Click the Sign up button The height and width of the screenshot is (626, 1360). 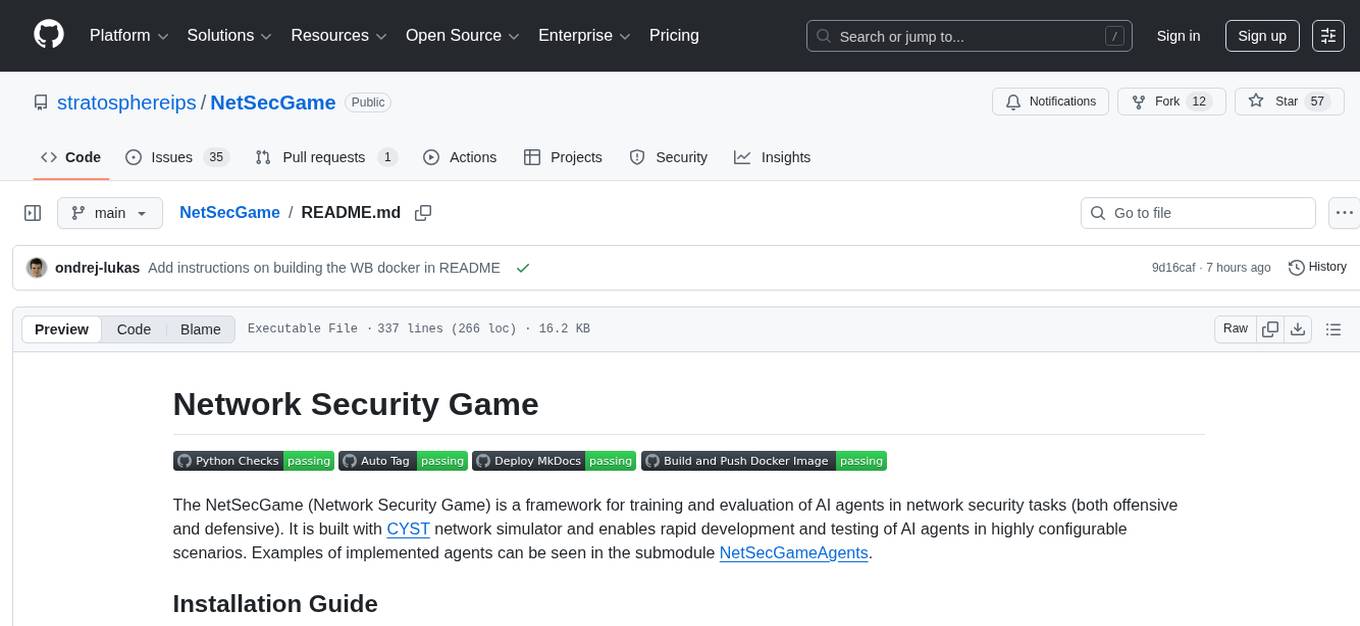click(1261, 35)
